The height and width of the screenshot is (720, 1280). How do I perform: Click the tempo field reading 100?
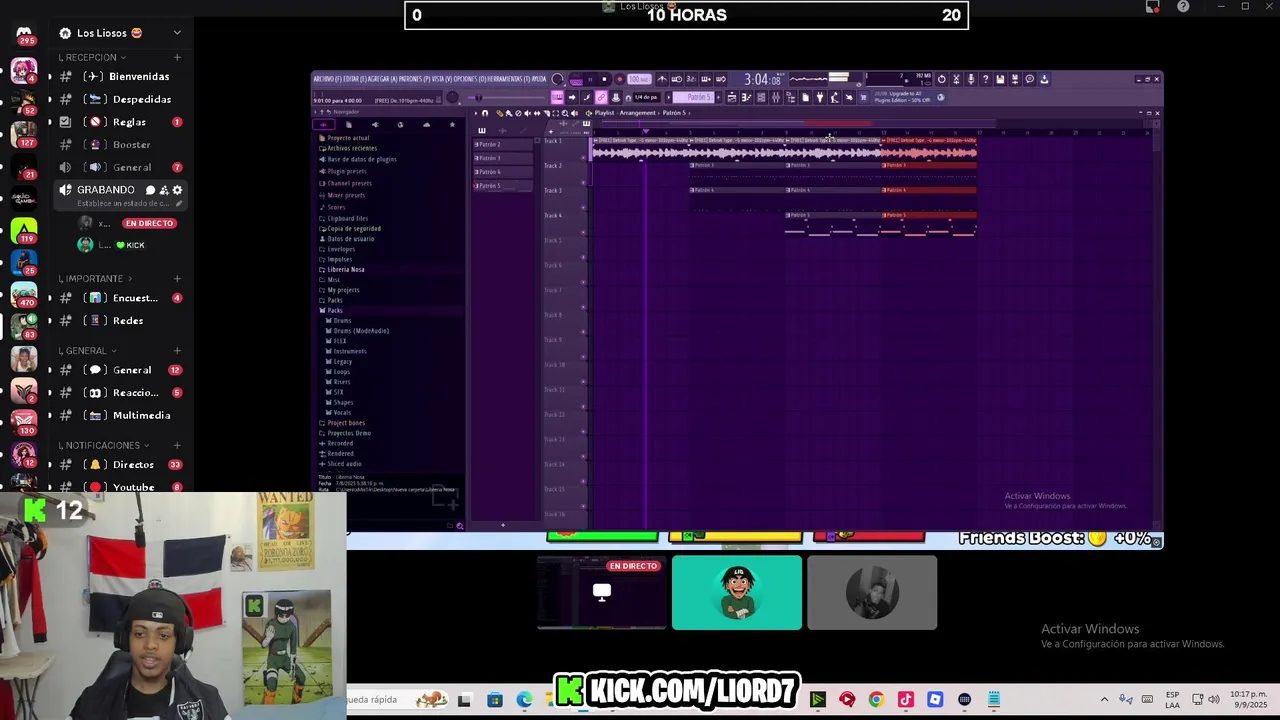tap(639, 79)
